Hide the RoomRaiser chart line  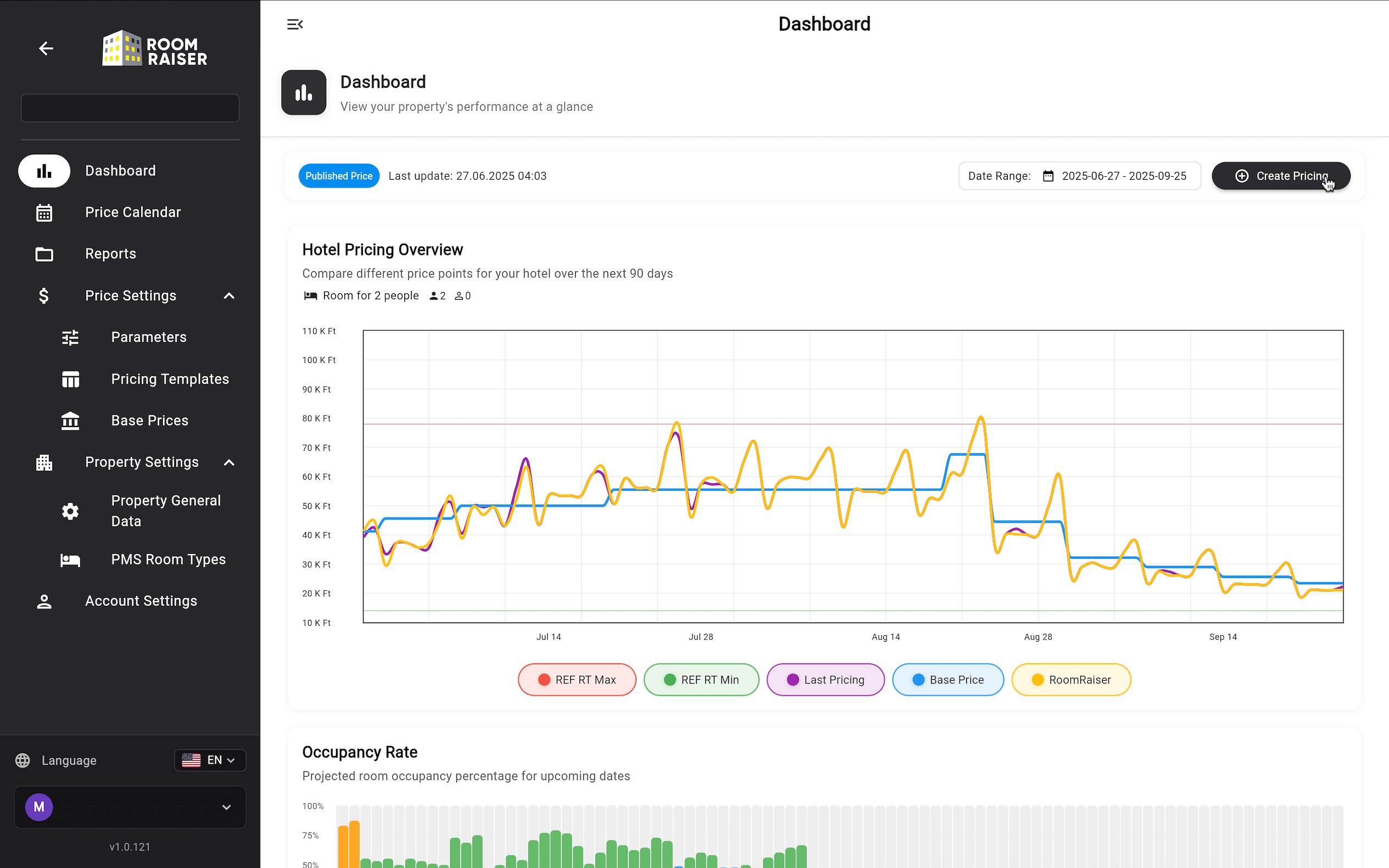(x=1070, y=680)
